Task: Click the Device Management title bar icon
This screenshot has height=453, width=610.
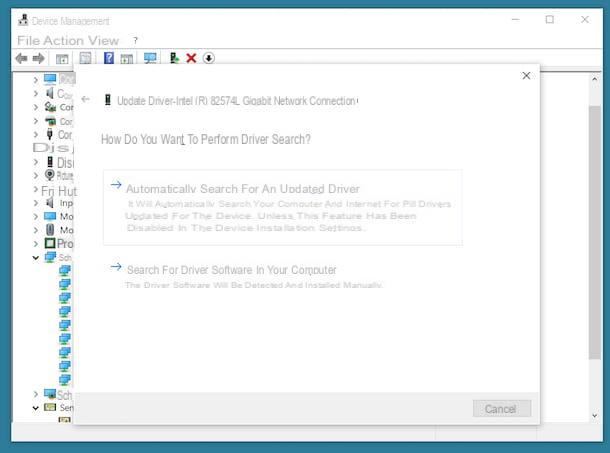Action: pyautogui.click(x=23, y=20)
